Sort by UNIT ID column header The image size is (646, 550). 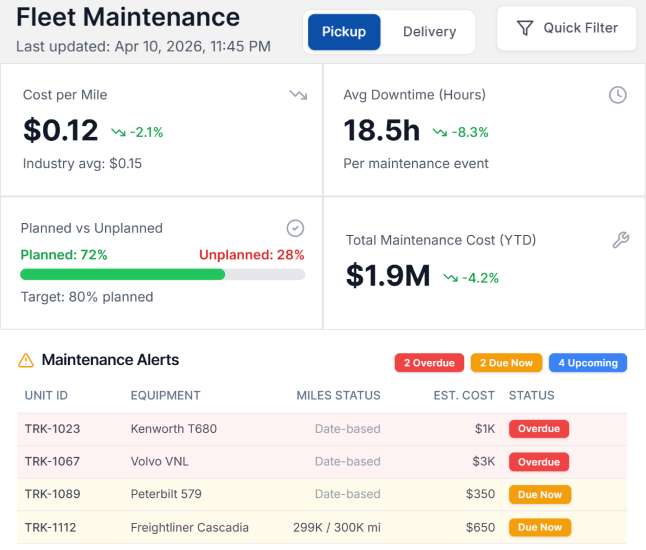pyautogui.click(x=46, y=396)
